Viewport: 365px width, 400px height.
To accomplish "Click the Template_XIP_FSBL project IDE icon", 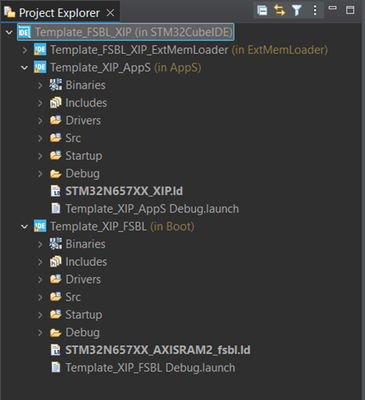I will tap(40, 226).
